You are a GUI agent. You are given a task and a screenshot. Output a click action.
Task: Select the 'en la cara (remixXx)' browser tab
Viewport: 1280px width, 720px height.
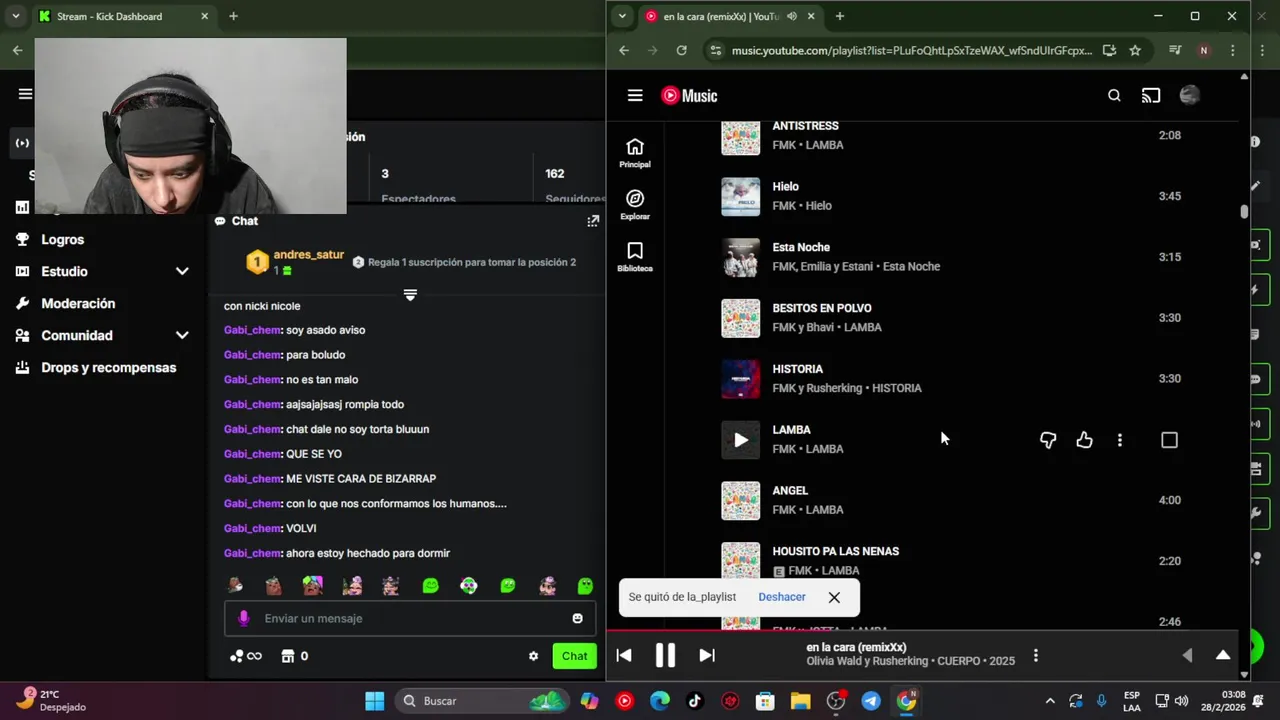(730, 16)
